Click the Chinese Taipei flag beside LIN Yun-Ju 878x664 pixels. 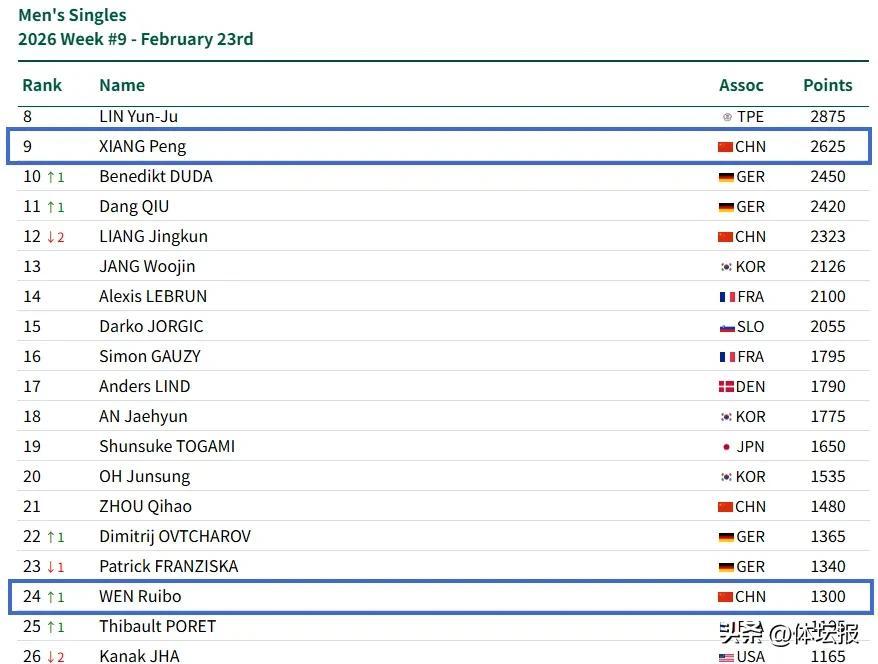click(727, 117)
